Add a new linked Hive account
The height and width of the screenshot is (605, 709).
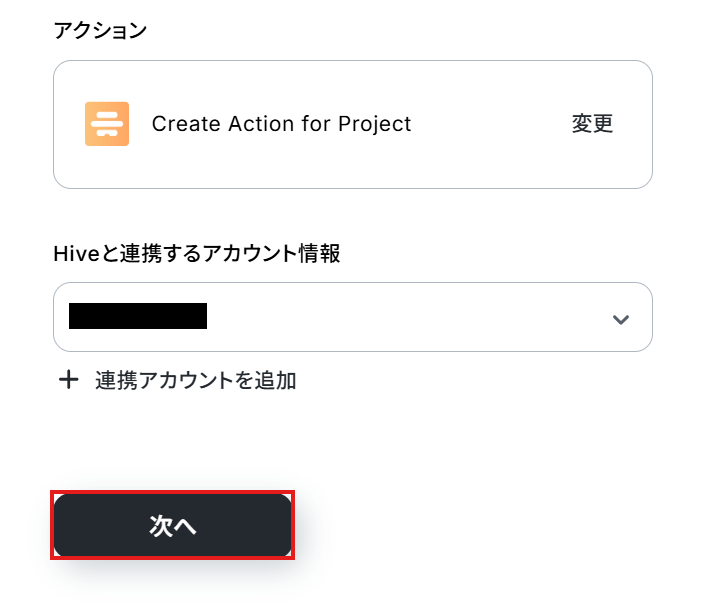point(180,380)
